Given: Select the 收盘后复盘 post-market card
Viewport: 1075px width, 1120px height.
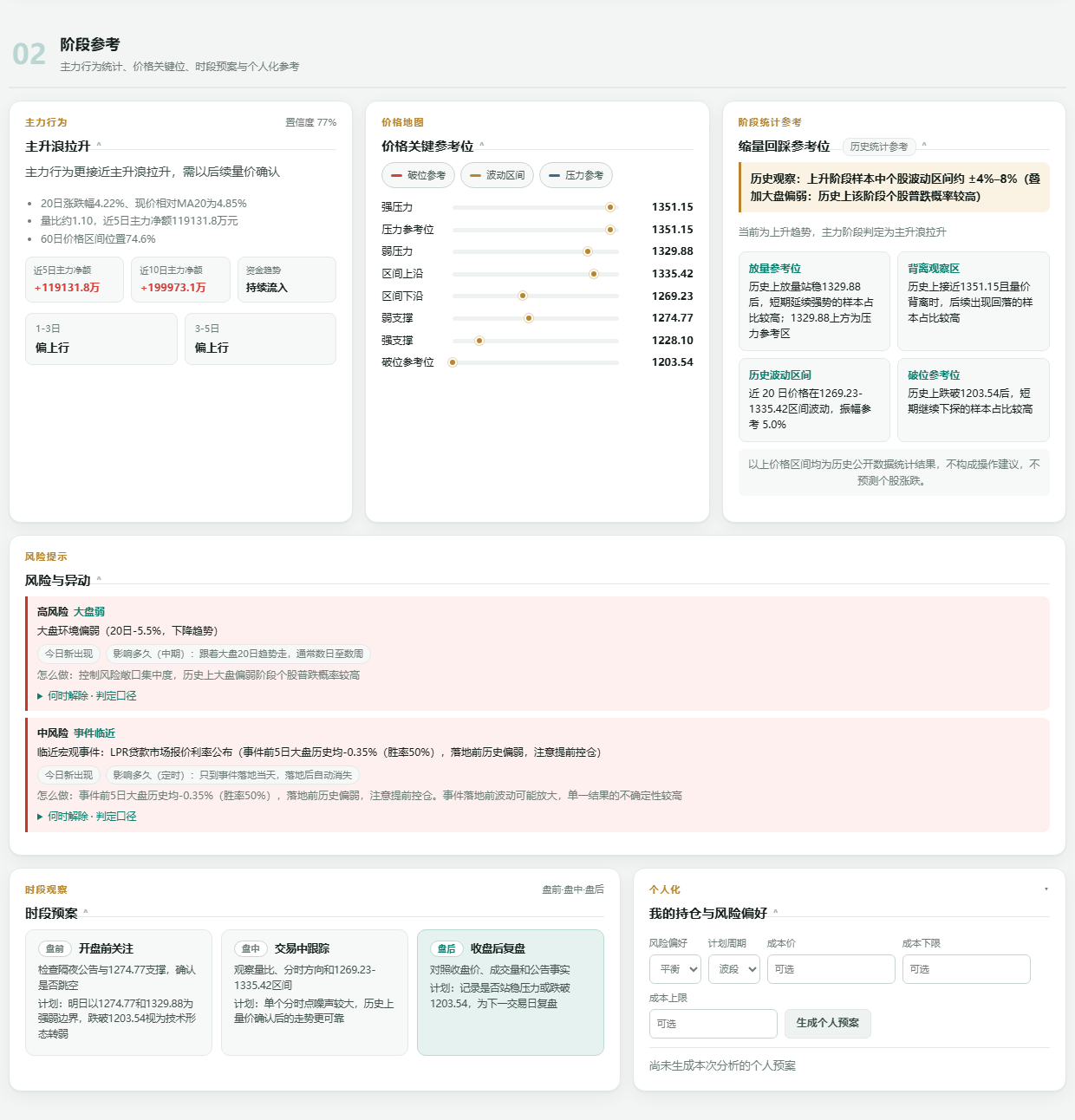Looking at the screenshot, I should pos(511,993).
